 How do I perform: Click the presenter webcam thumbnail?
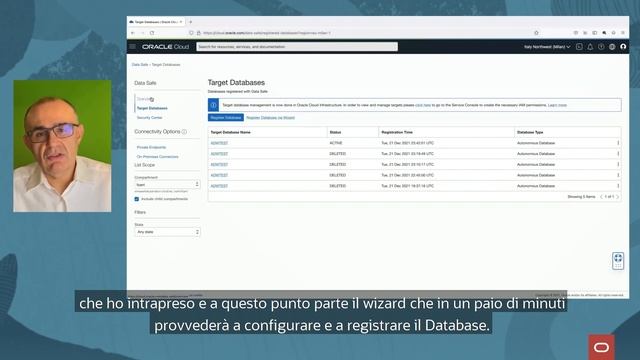tap(62, 146)
